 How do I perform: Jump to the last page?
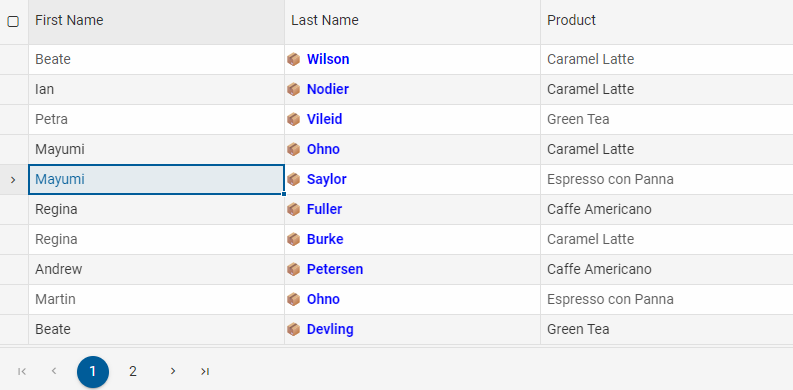204,372
